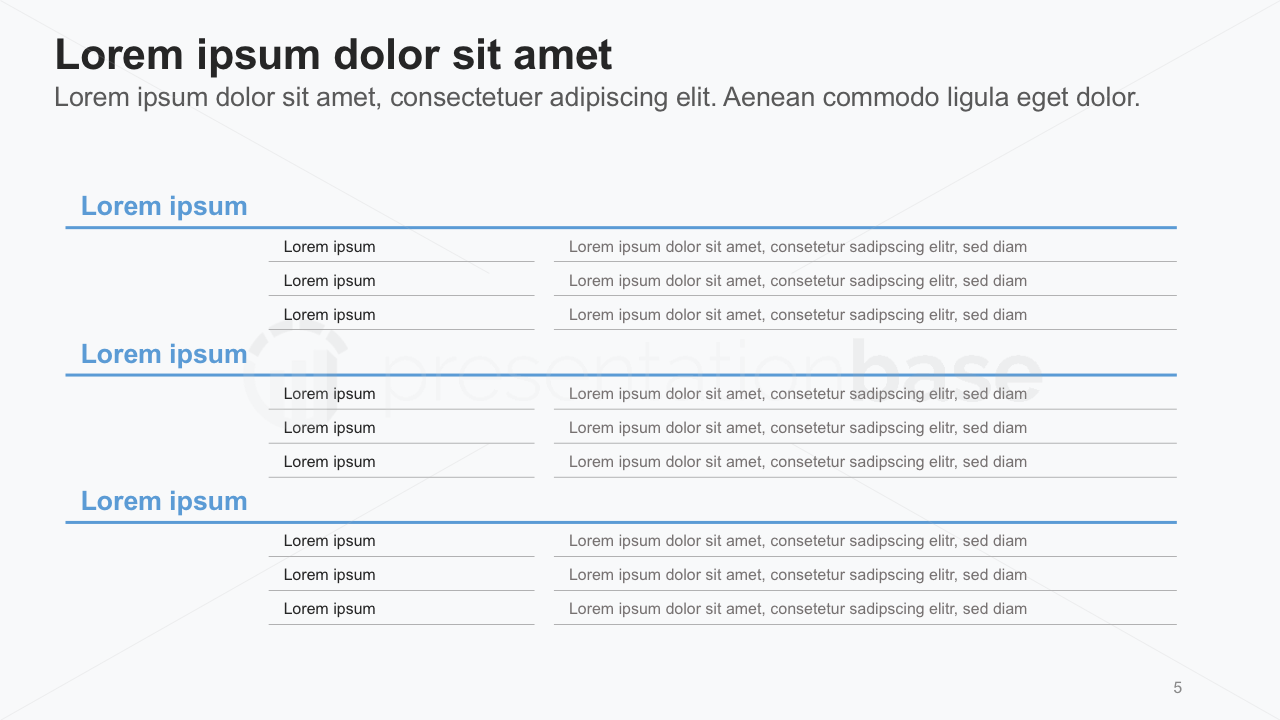Viewport: 1280px width, 720px height.
Task: Click second row description in third section
Action: click(x=797, y=575)
